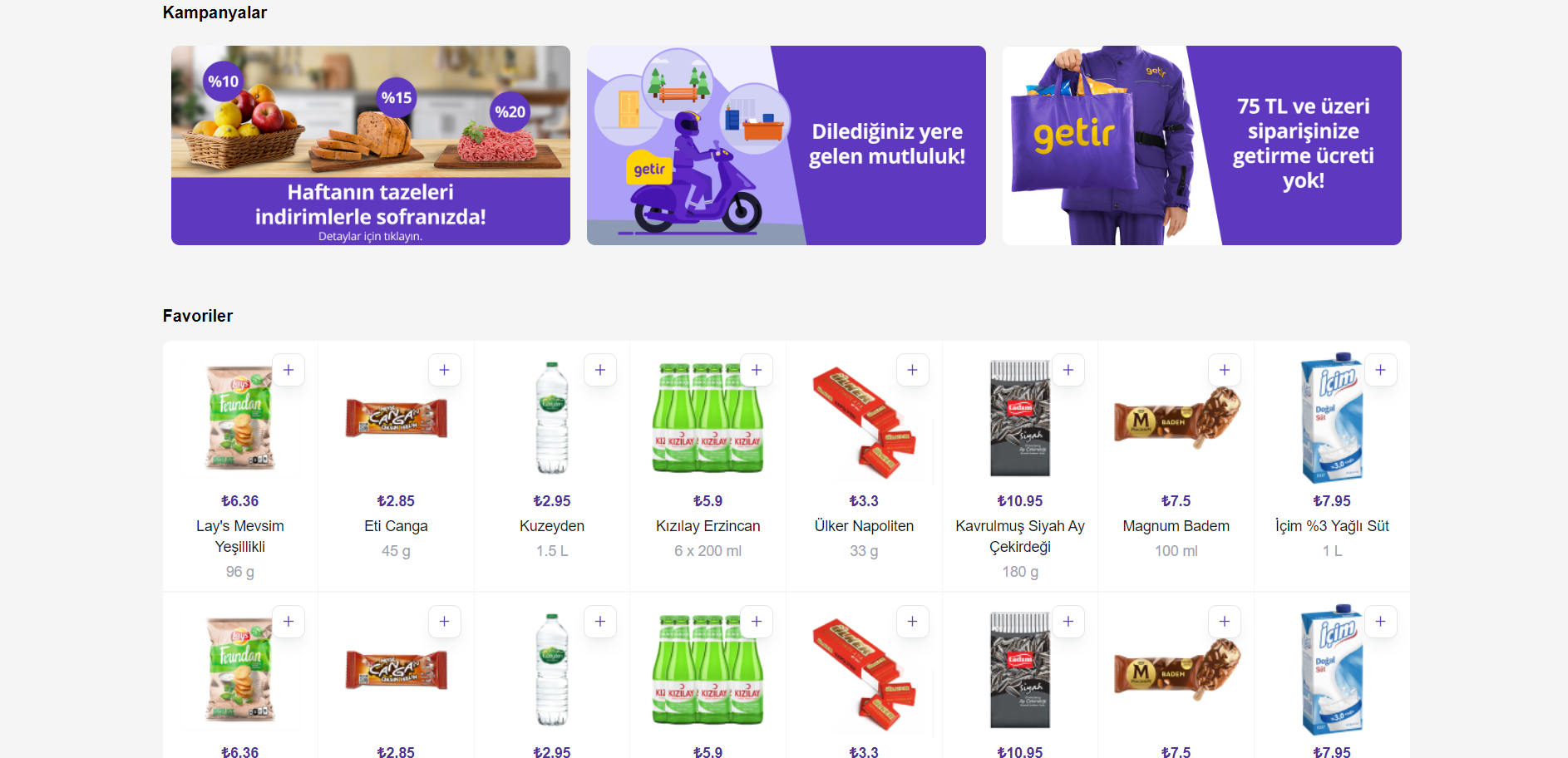This screenshot has height=758, width=1568.
Task: Open the Eti Canga product name link
Action: pyautogui.click(x=396, y=526)
